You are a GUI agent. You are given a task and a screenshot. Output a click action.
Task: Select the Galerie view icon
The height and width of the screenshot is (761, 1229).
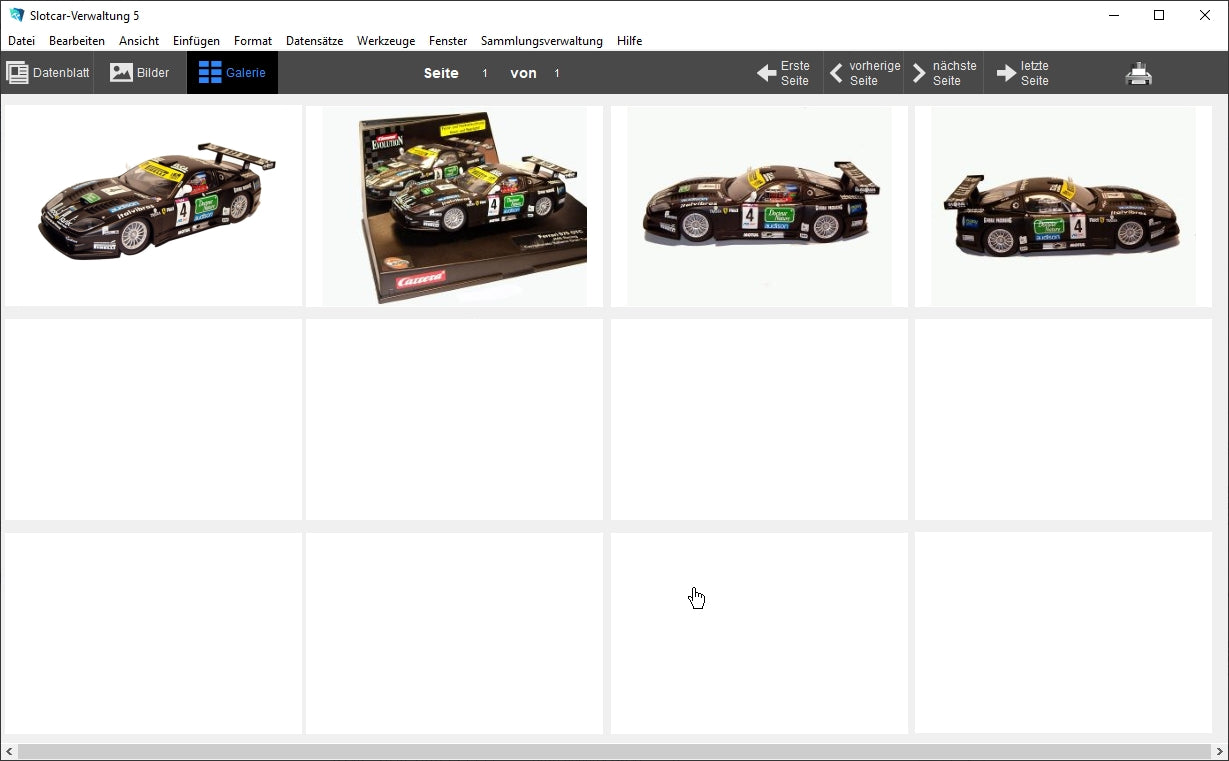coord(211,72)
